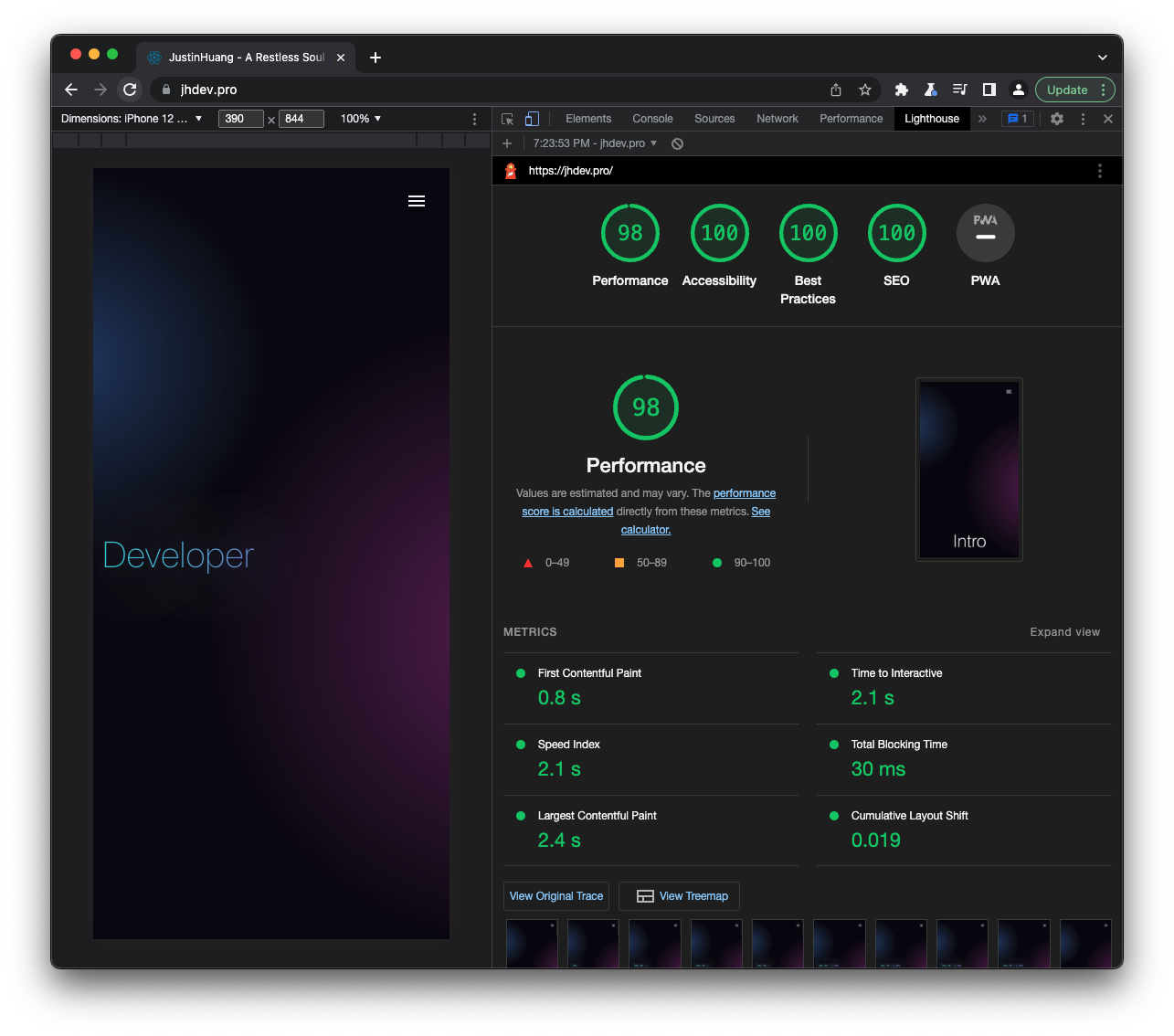Expand the Speed Index metric
1174x1036 pixels.
point(650,759)
